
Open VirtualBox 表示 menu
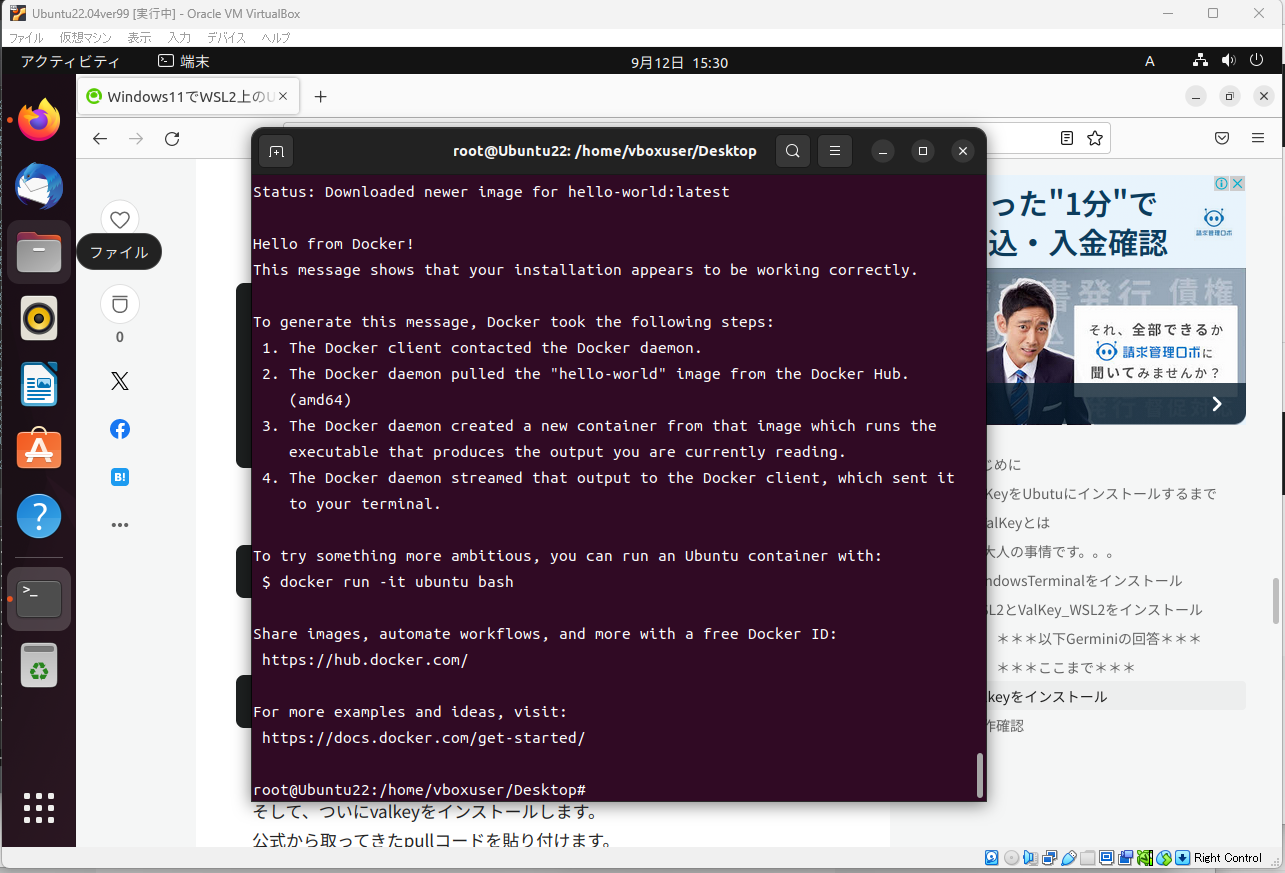pos(139,38)
